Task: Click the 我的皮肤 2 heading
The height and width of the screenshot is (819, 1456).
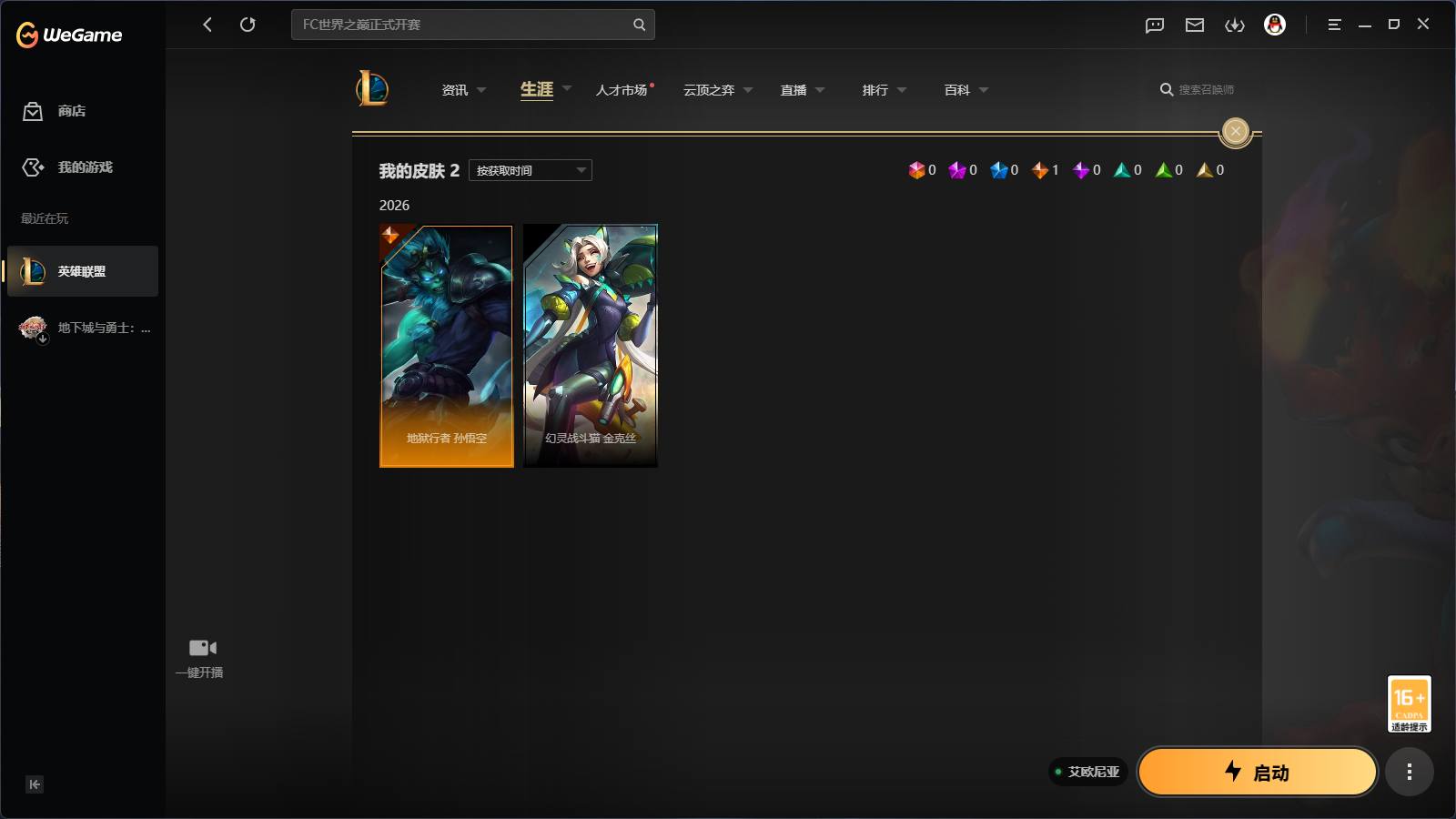Action: tap(420, 171)
